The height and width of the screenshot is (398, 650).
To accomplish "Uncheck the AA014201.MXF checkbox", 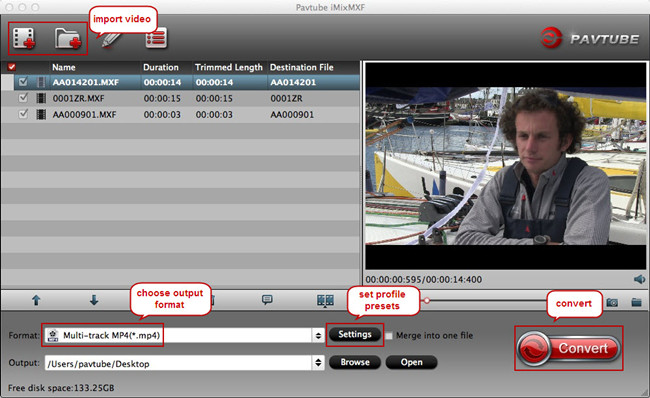I will click(23, 82).
